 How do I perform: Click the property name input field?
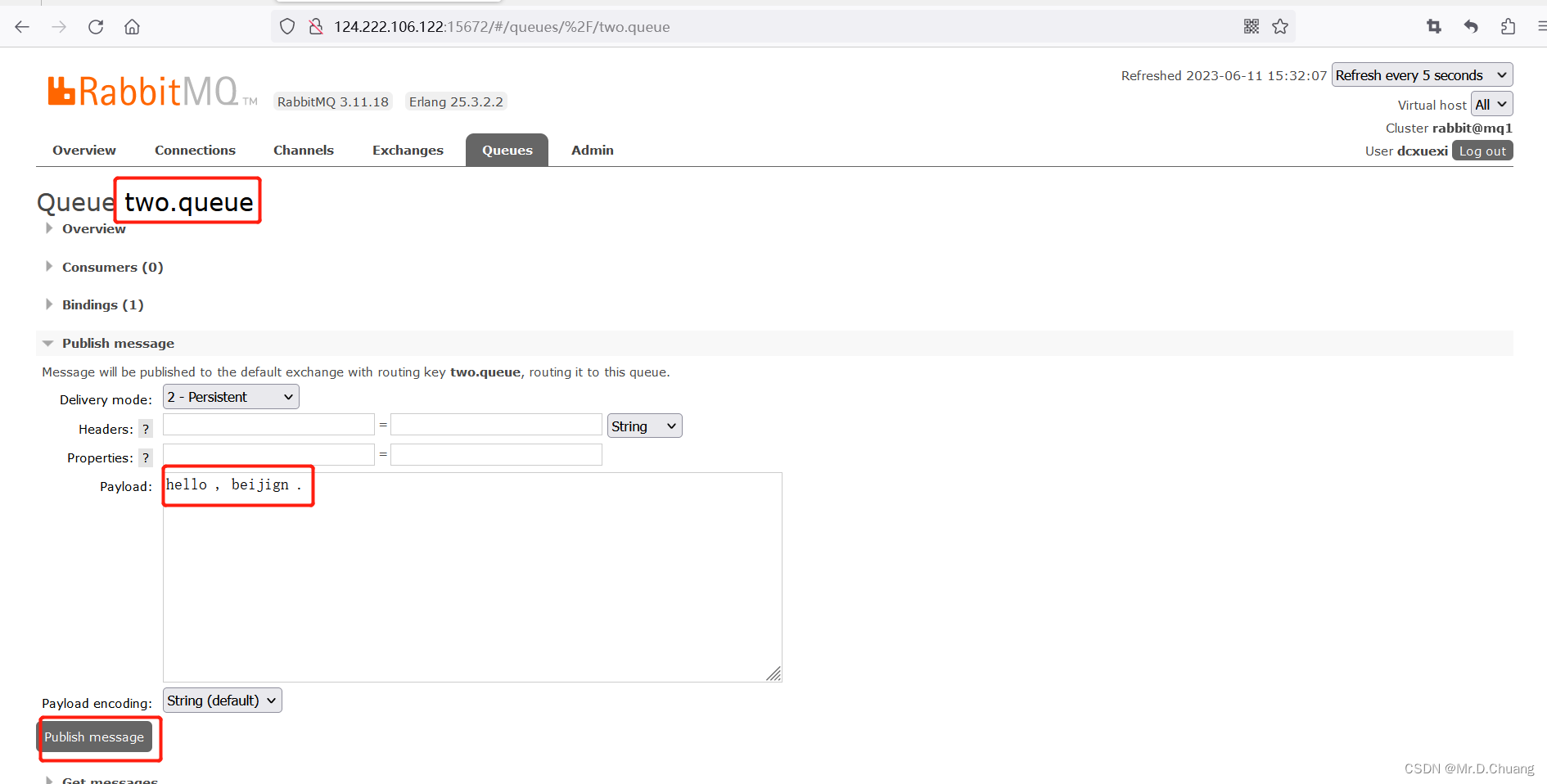(268, 455)
